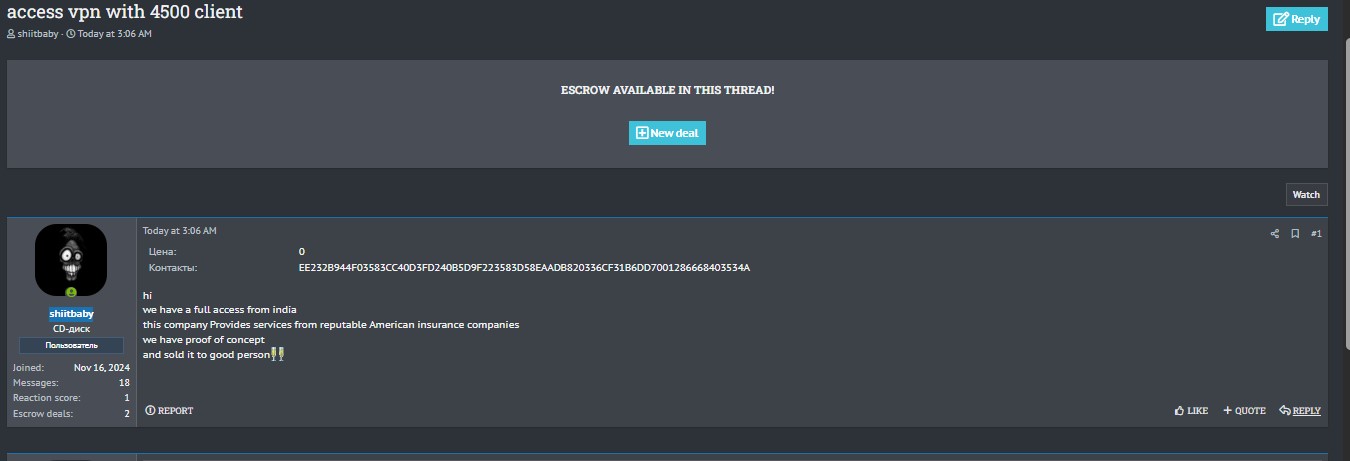
Task: Bookmark post #1 with the bookmark icon
Action: point(1295,234)
